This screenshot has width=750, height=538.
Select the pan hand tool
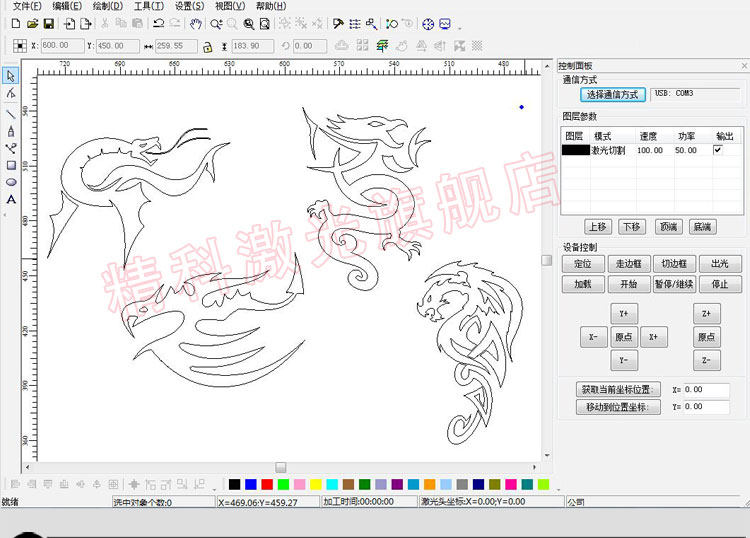196,23
